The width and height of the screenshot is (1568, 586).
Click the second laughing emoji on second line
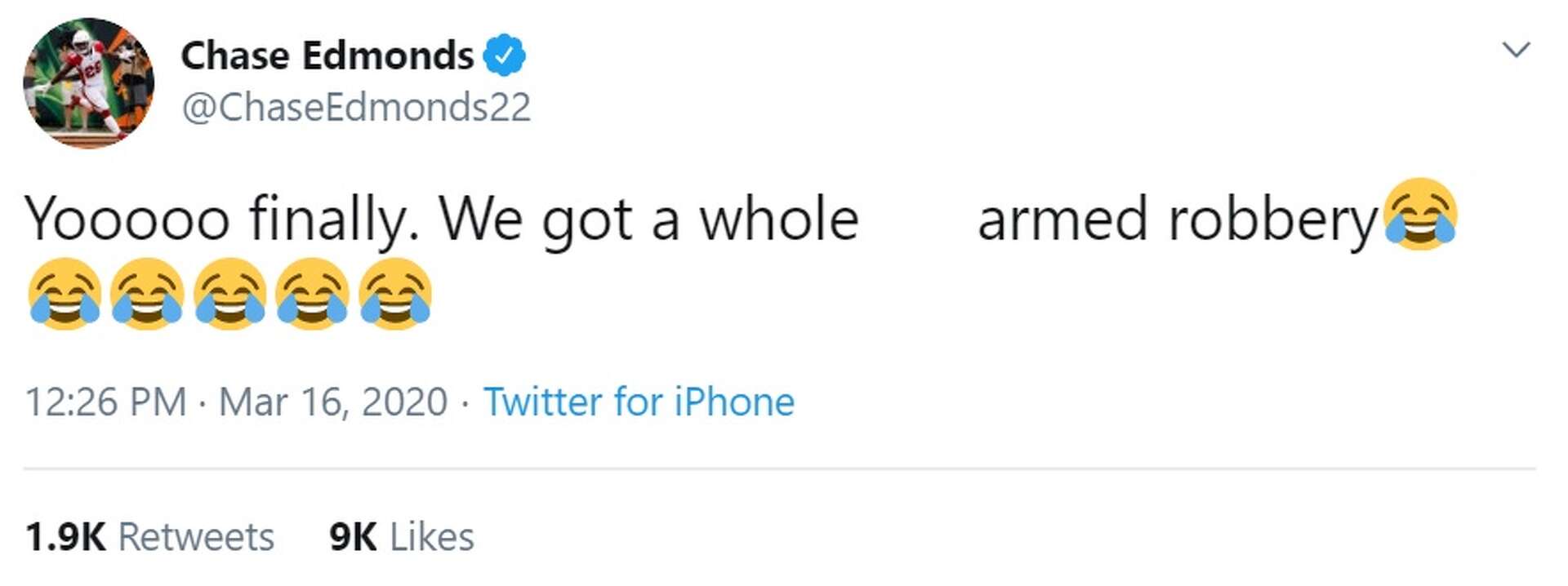[x=147, y=294]
